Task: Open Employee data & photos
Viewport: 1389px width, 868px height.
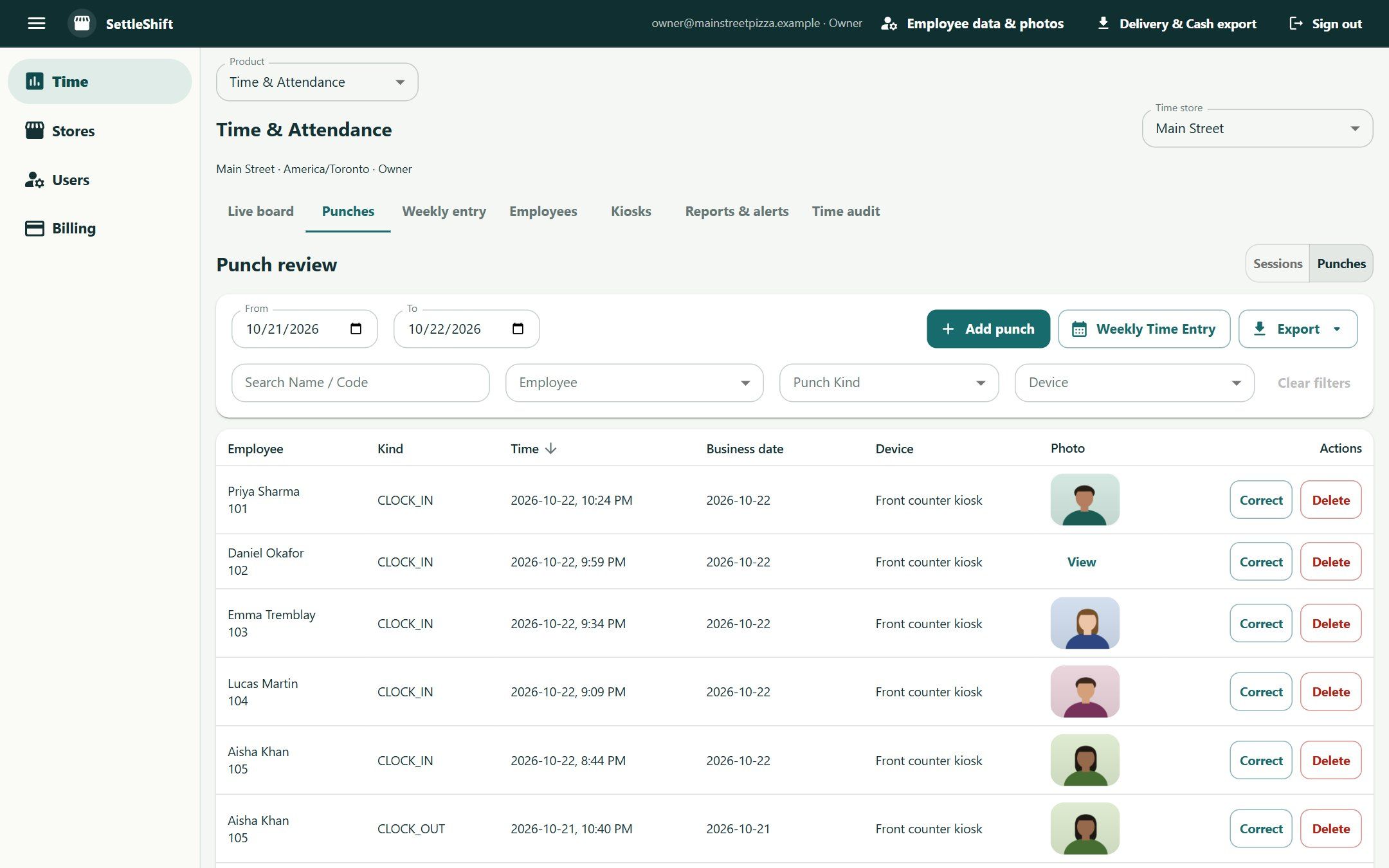Action: [x=972, y=24]
